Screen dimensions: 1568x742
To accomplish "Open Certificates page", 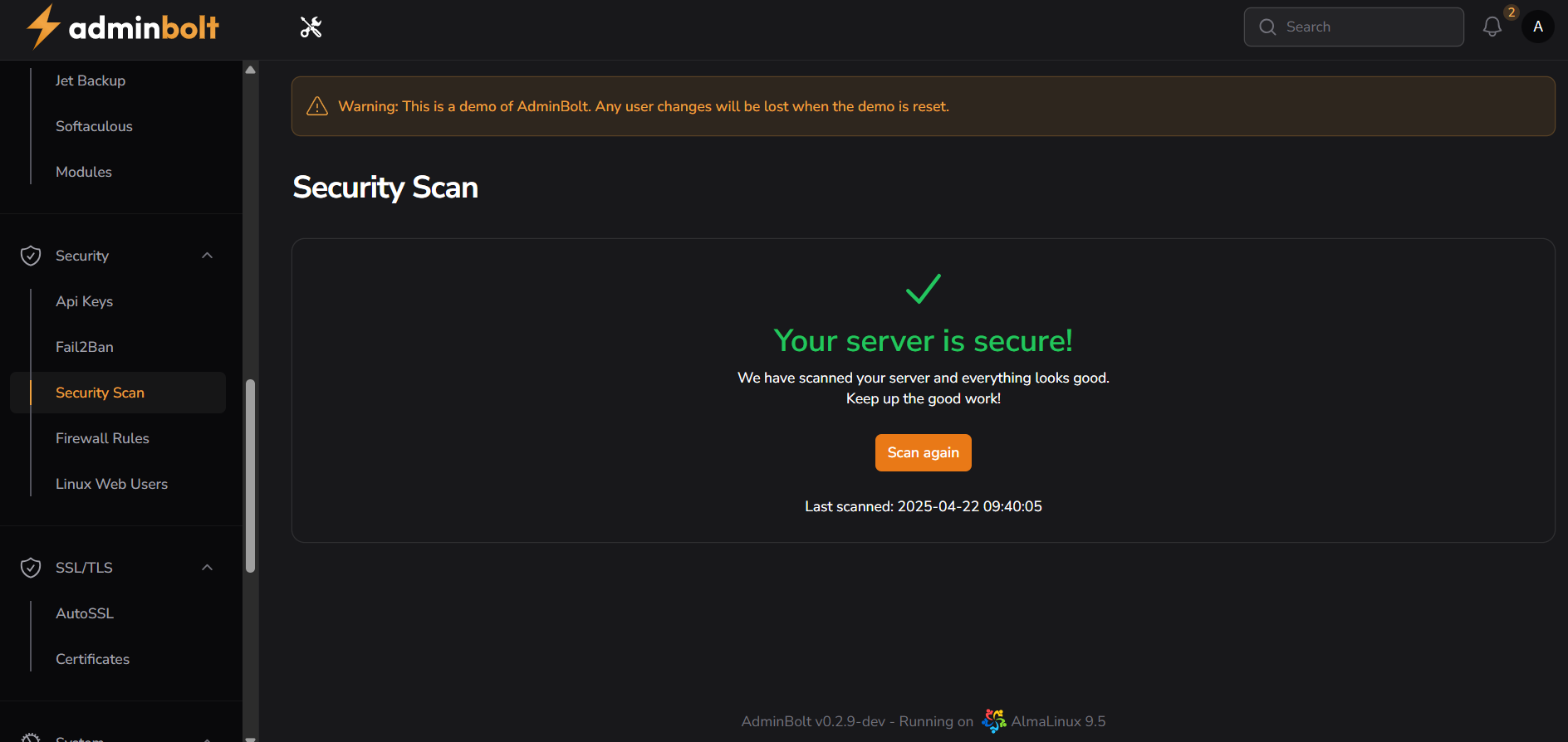I will [x=92, y=659].
